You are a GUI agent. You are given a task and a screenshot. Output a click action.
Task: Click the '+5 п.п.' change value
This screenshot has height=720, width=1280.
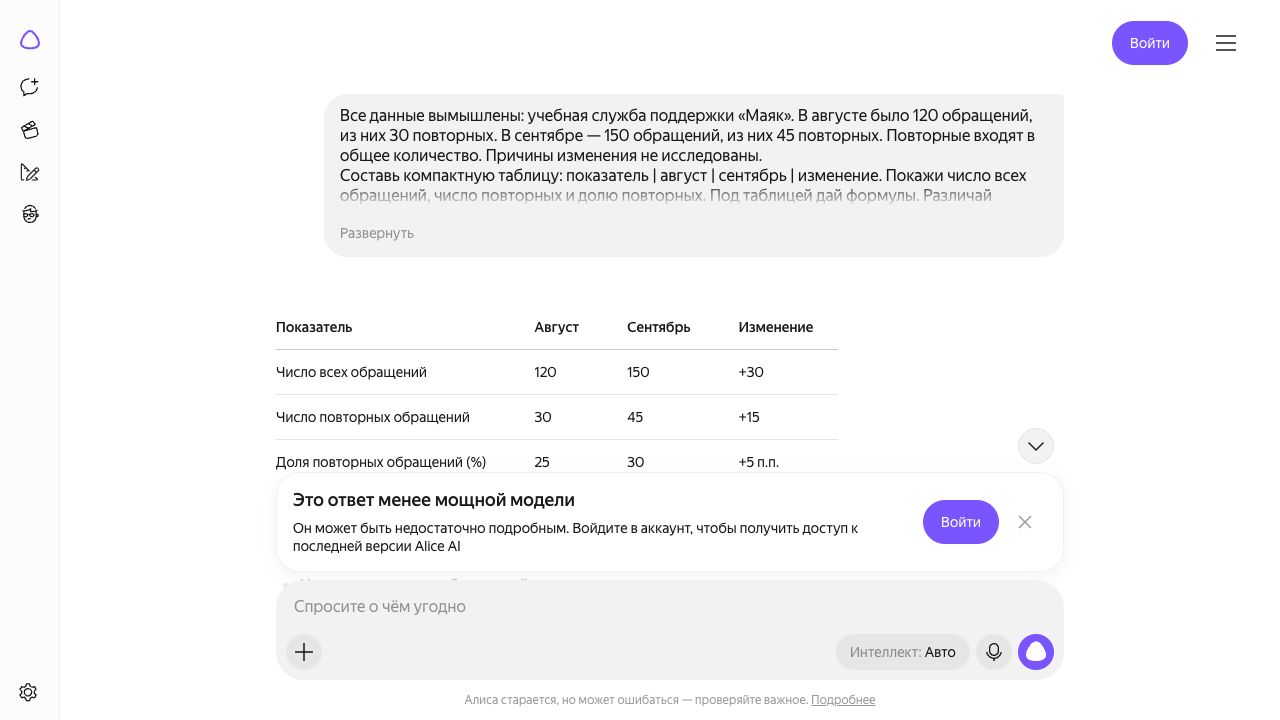click(759, 462)
